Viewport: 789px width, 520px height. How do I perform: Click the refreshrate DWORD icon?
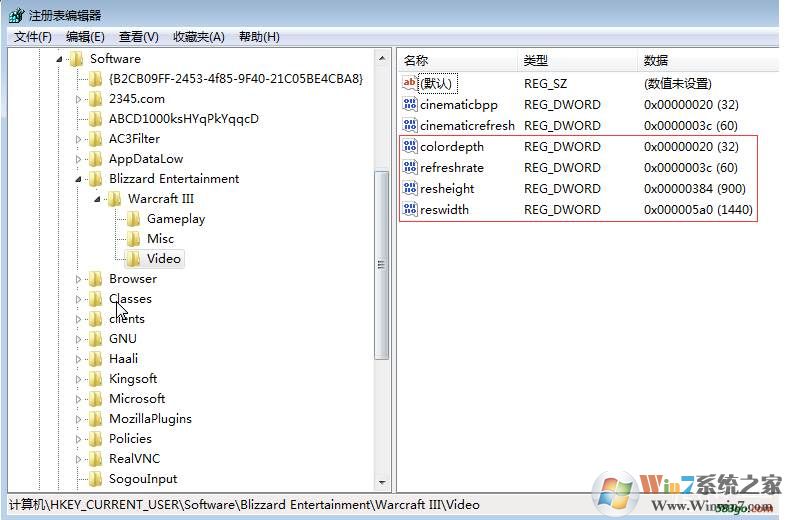pos(410,167)
